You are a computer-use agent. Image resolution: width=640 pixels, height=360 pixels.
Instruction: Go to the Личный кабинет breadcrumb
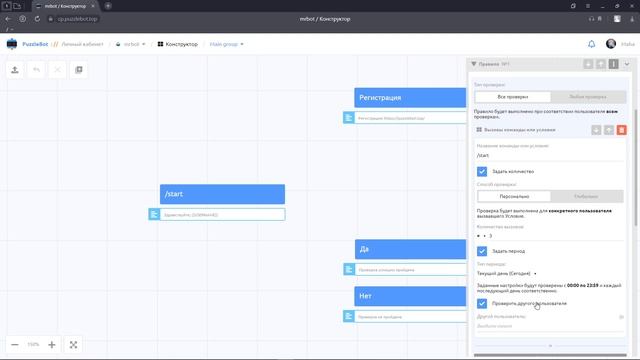pyautogui.click(x=82, y=44)
